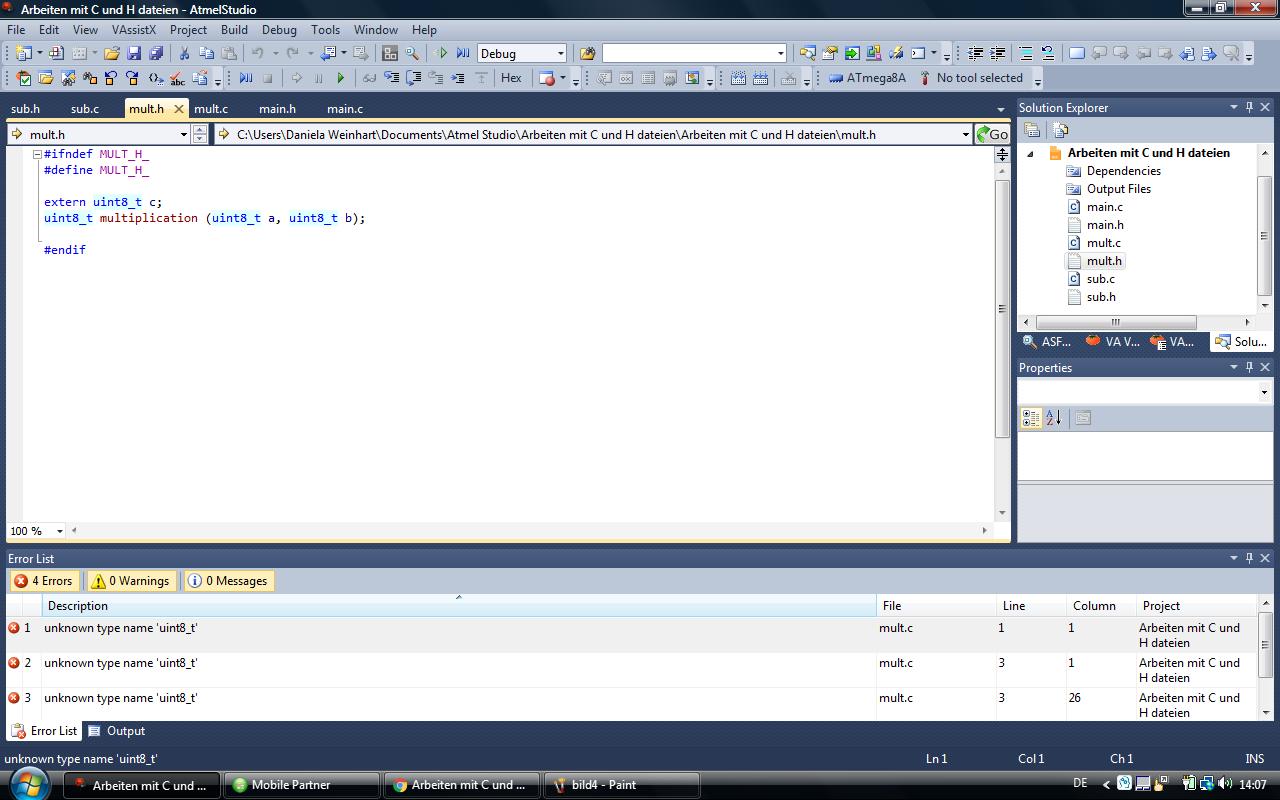Start debugging with the green play icon
Viewport: 1280px width, 800px height.
tap(441, 53)
